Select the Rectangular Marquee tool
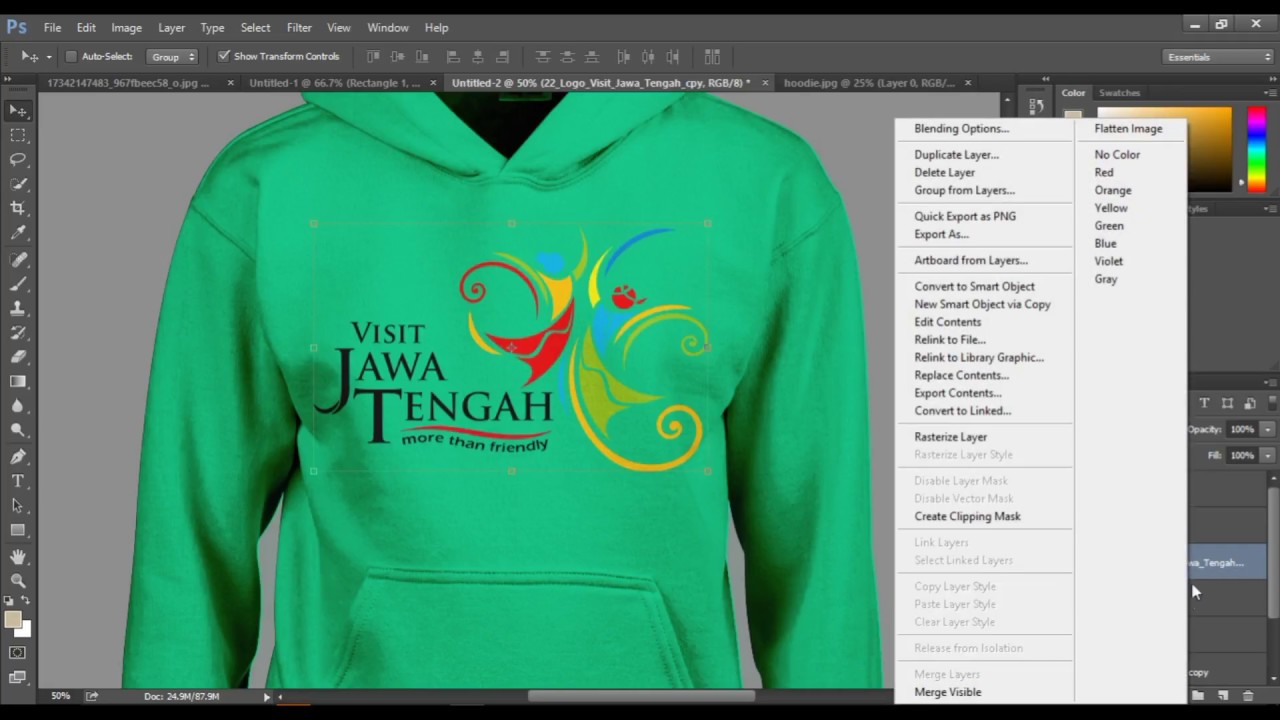1280x720 pixels. 18,135
